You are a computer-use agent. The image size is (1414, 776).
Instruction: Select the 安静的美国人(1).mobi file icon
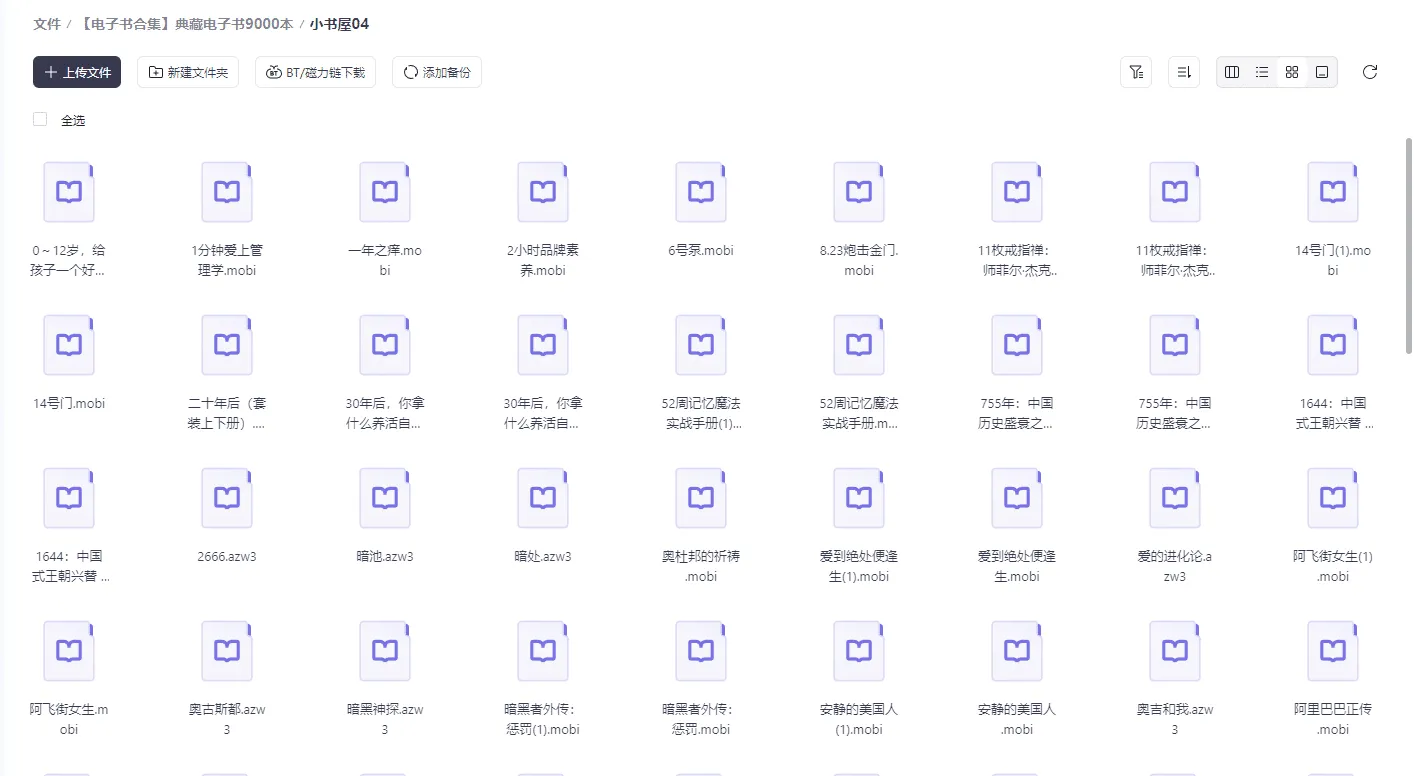point(859,651)
